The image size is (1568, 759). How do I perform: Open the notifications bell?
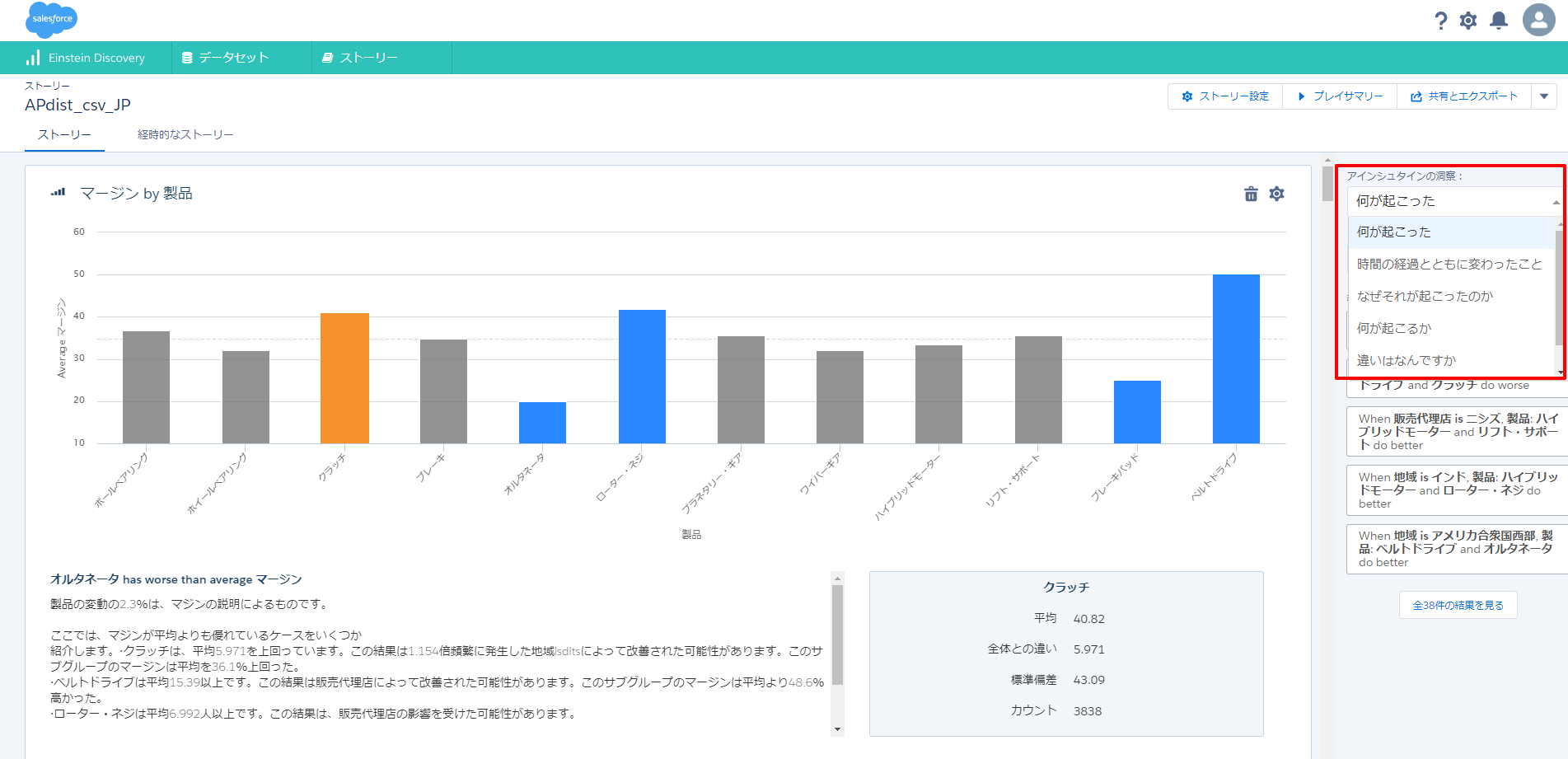click(x=1499, y=21)
